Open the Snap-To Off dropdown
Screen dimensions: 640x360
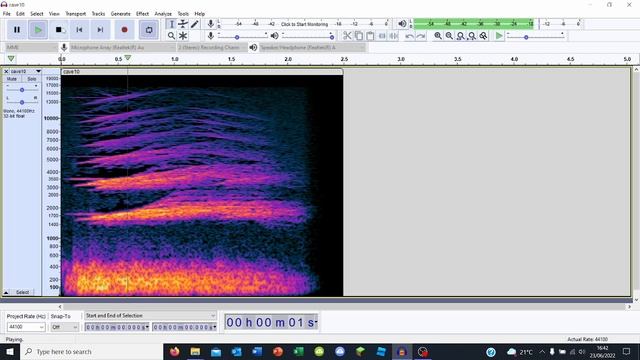click(64, 327)
